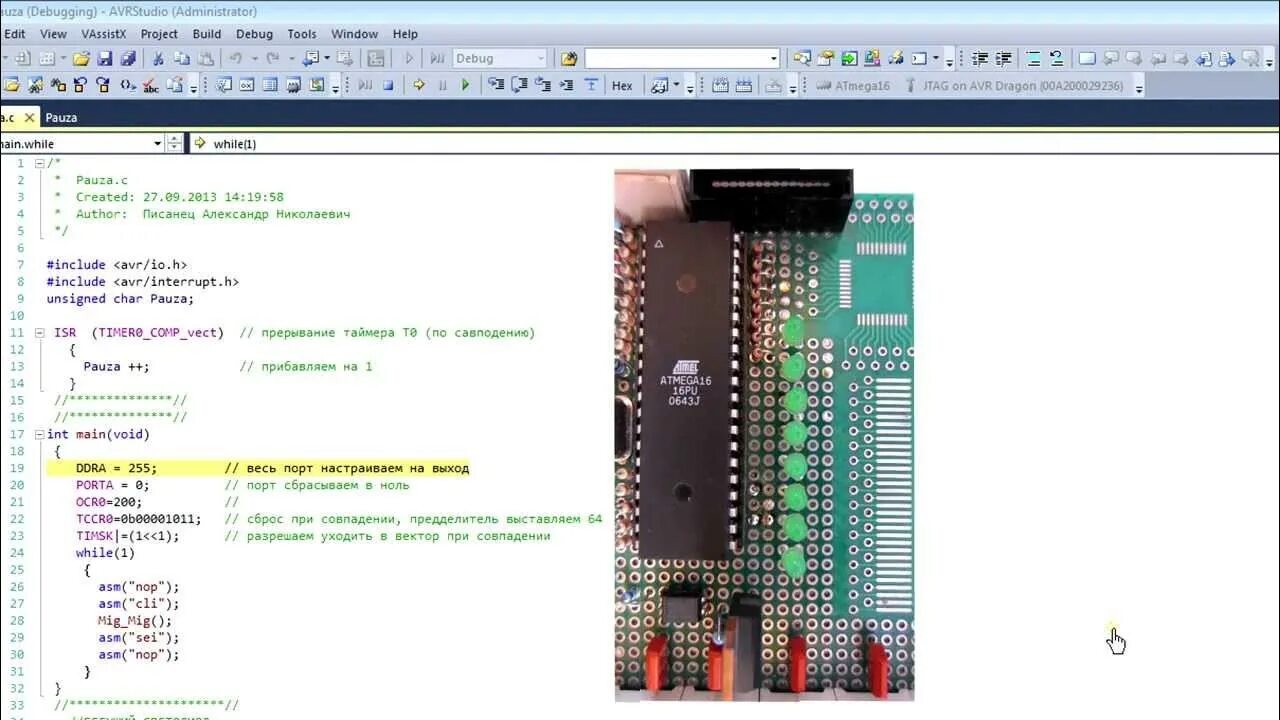Open the search combo box dropdown arrow

773,58
